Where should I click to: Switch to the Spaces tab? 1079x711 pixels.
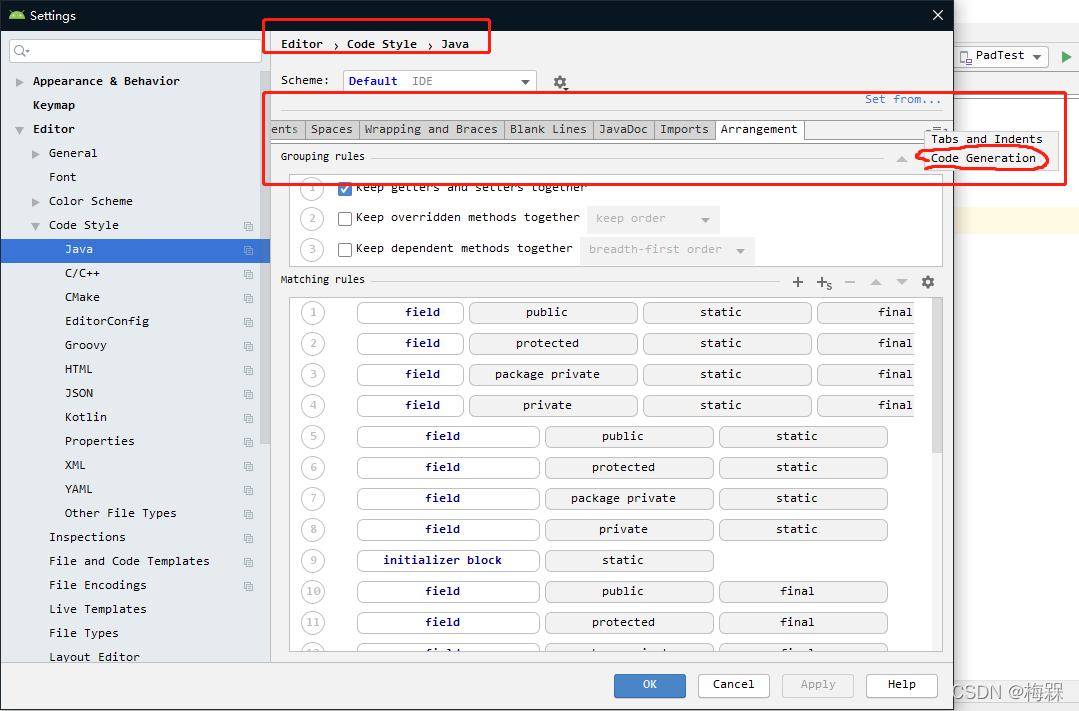[x=331, y=129]
